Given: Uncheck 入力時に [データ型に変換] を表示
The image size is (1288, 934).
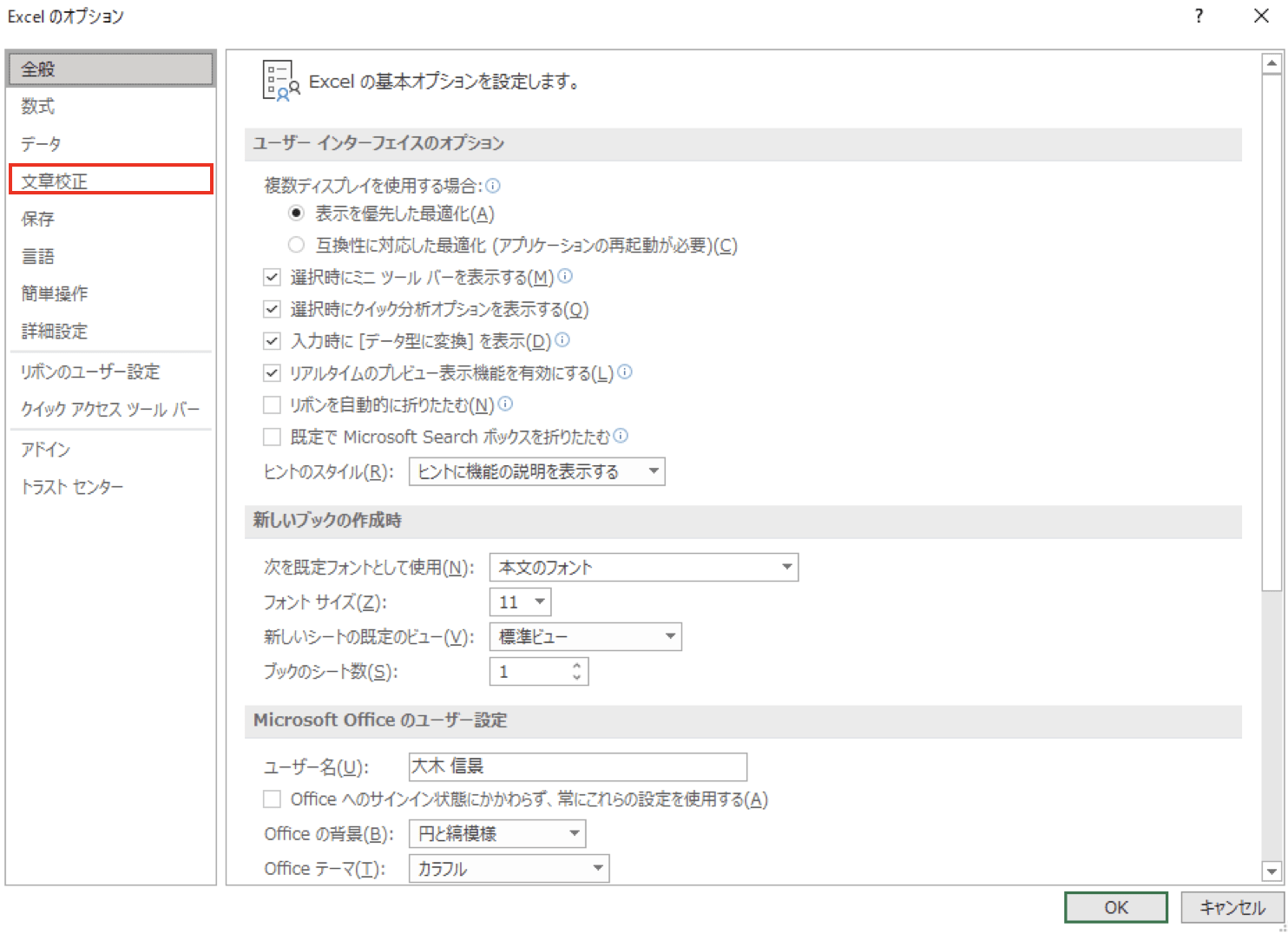Looking at the screenshot, I should pyautogui.click(x=272, y=340).
